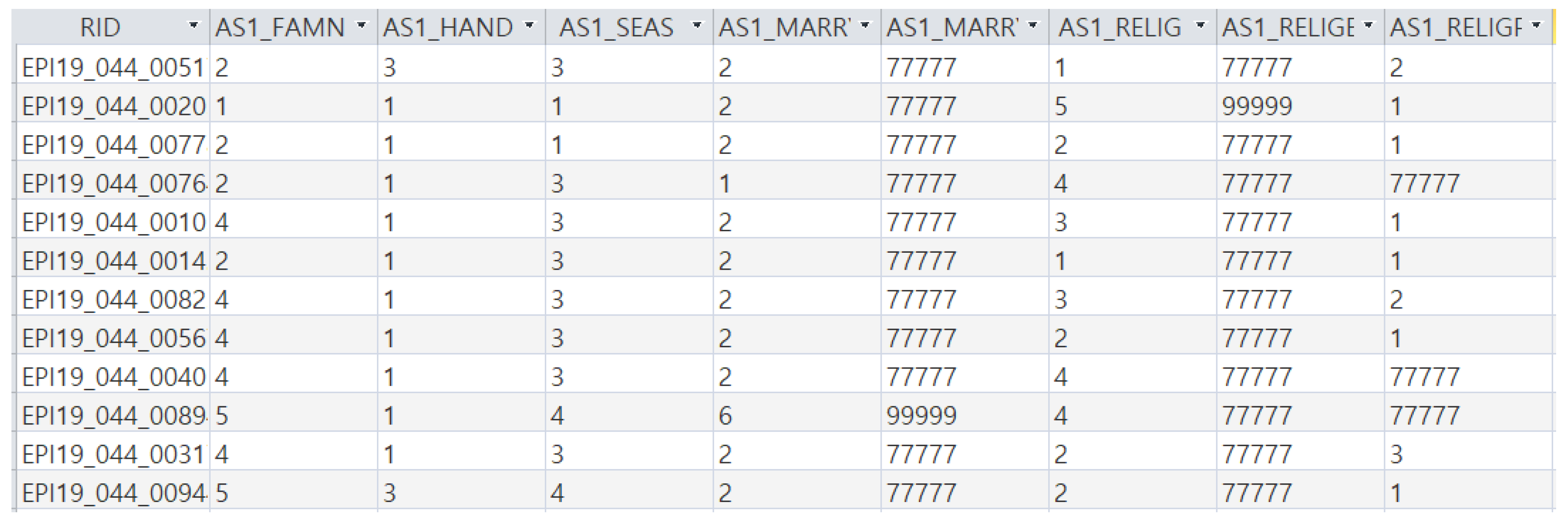Select the AS1_SEAS column header label
1568x522 pixels.
(616, 28)
